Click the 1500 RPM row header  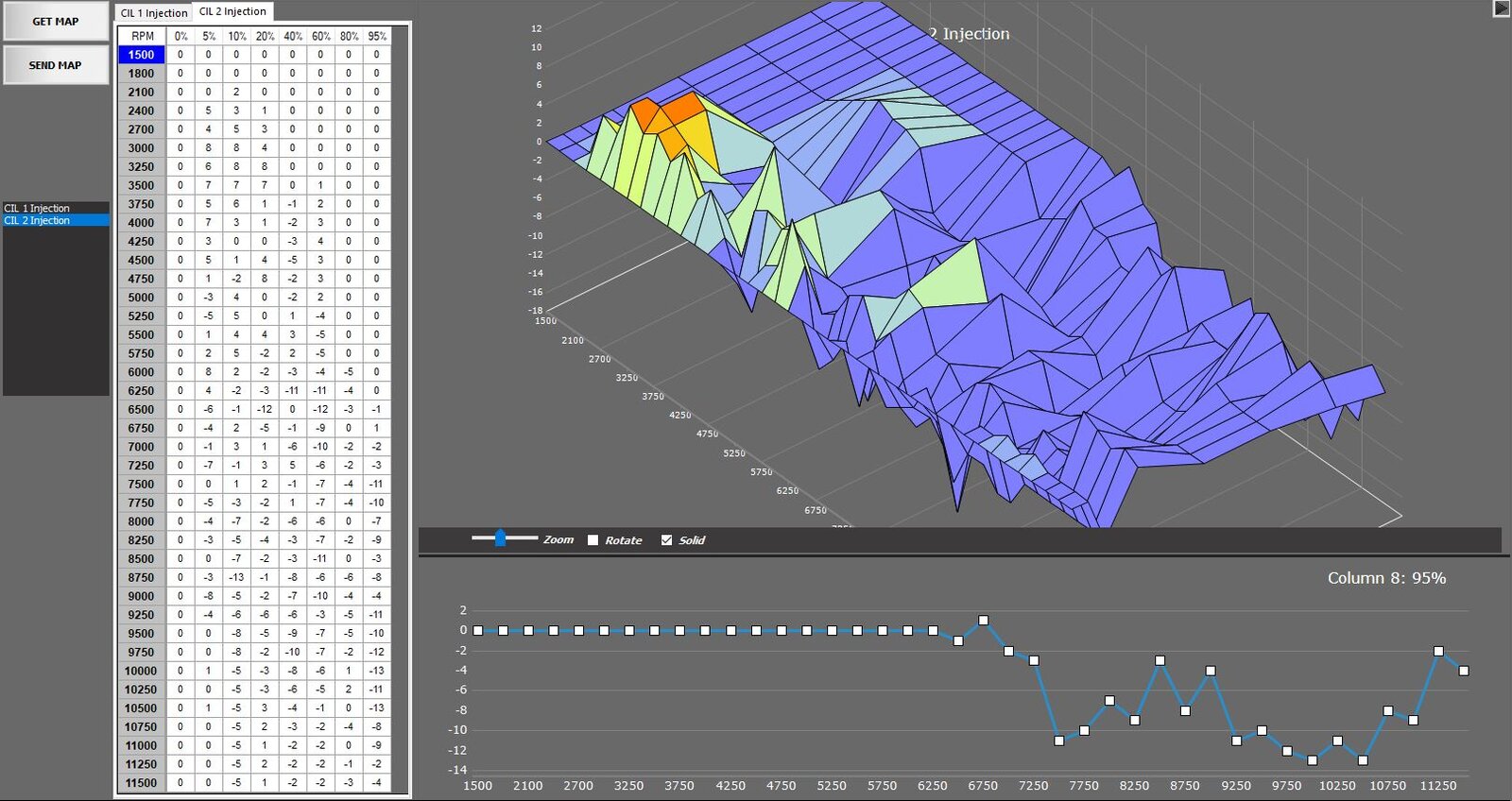pyautogui.click(x=141, y=55)
